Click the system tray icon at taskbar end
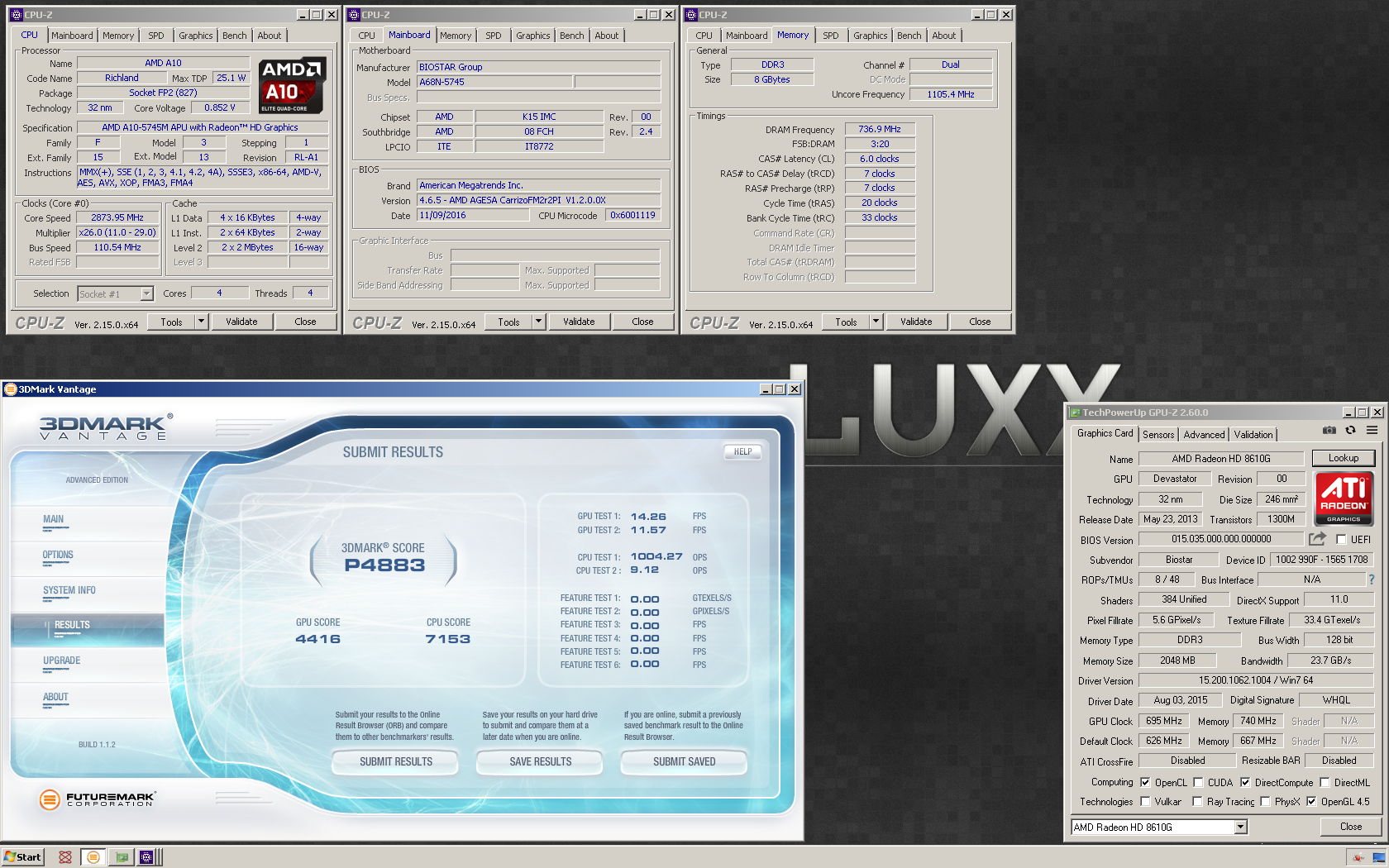 pyautogui.click(x=1379, y=857)
